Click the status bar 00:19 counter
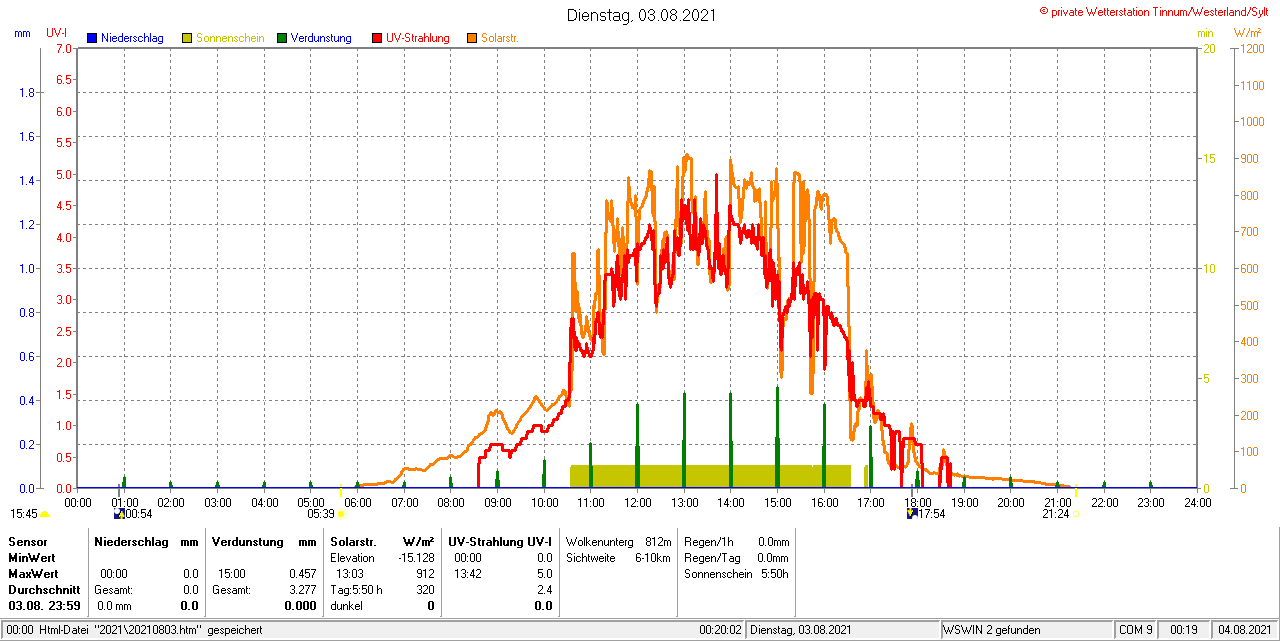The width and height of the screenshot is (1280, 641). pyautogui.click(x=1183, y=630)
